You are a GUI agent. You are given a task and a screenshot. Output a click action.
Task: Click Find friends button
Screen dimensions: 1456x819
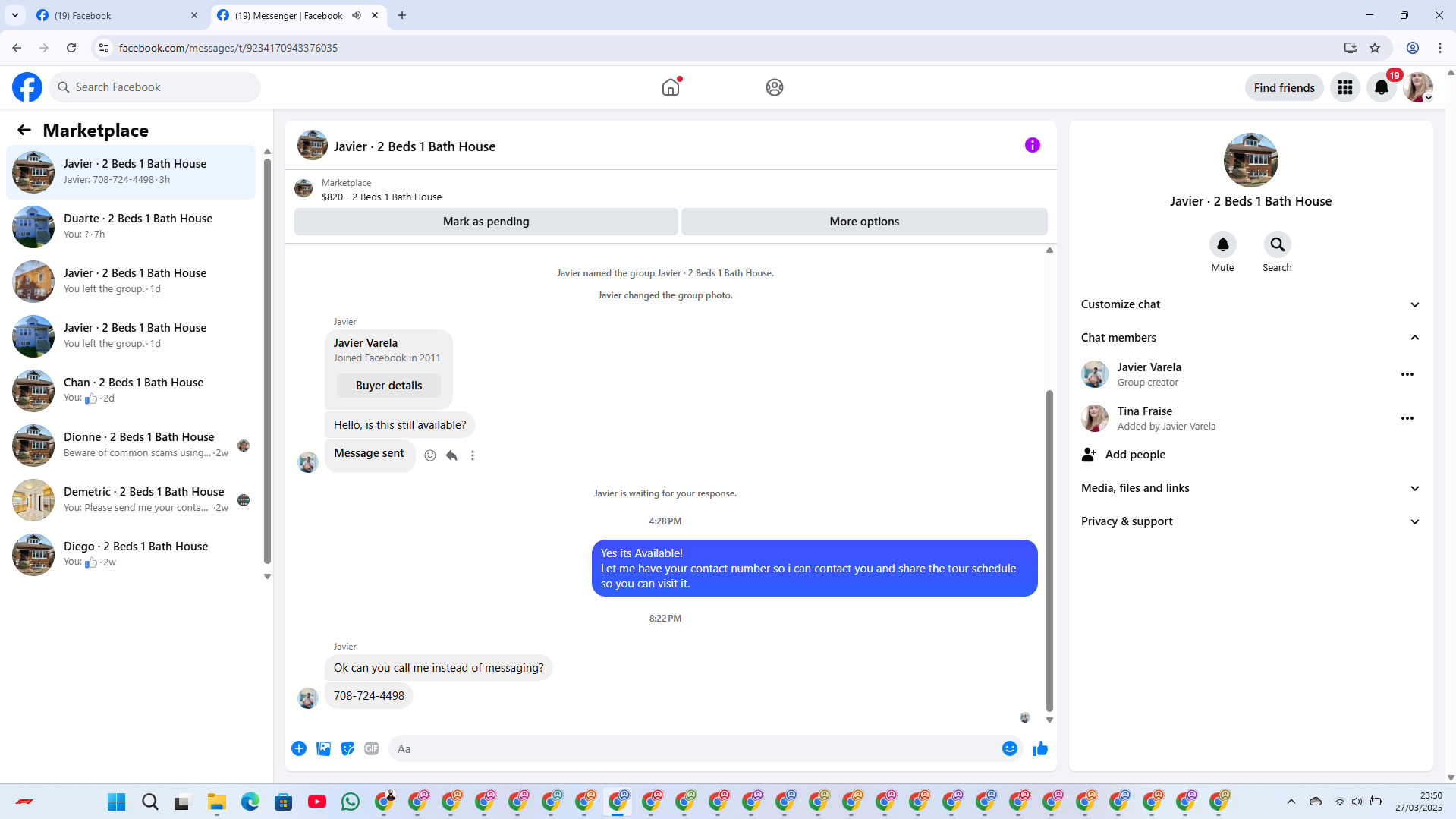click(1284, 87)
